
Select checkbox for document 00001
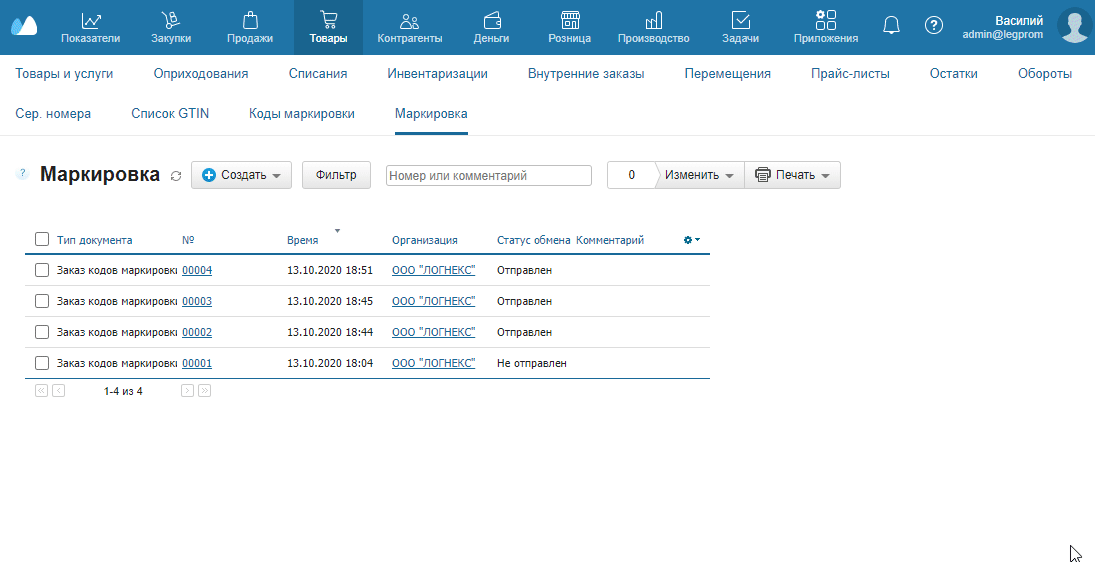tap(42, 363)
